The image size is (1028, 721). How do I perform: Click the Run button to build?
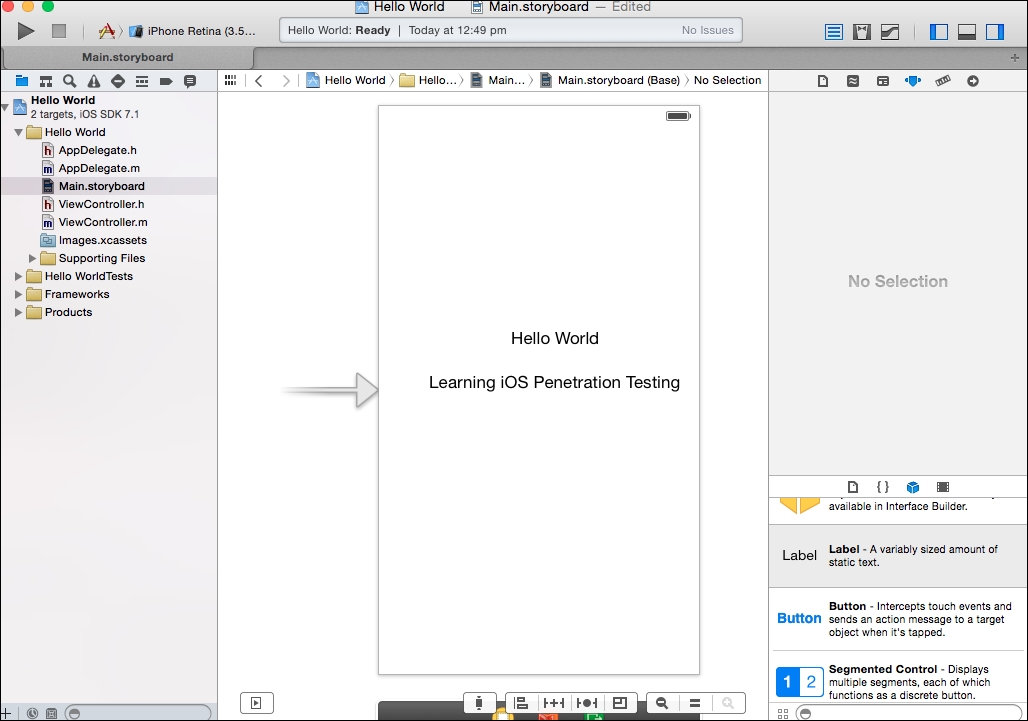(x=26, y=31)
